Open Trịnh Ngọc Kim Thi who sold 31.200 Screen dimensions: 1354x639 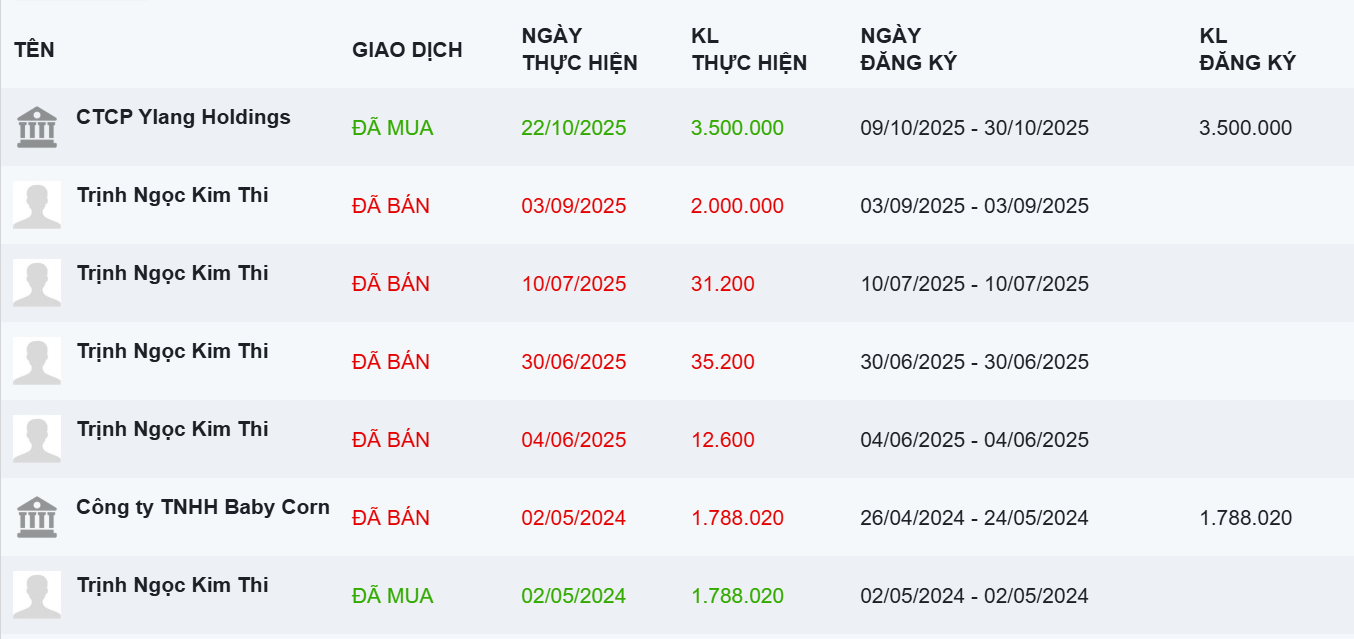point(172,273)
